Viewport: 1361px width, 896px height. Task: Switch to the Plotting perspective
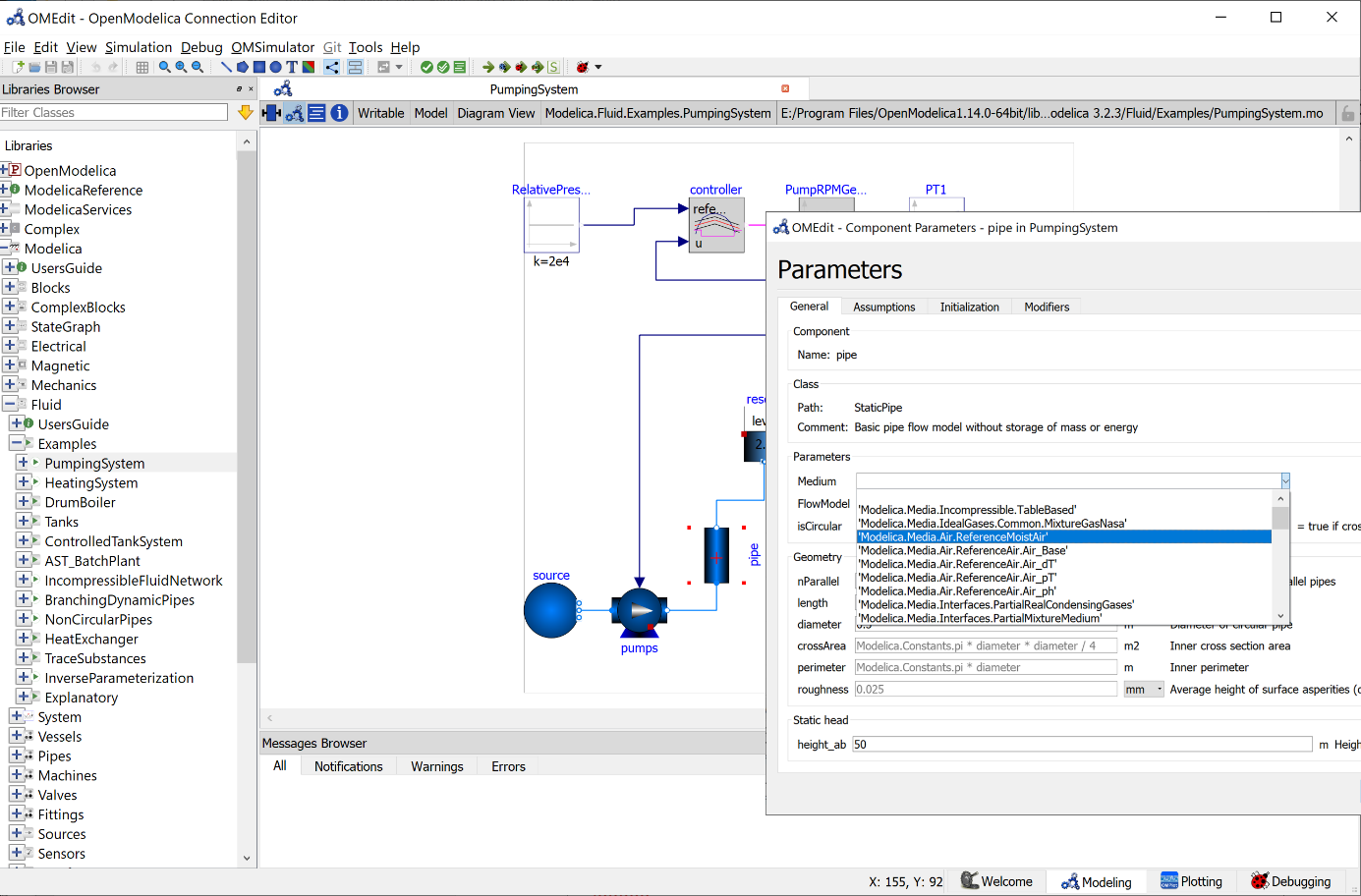point(1191,881)
